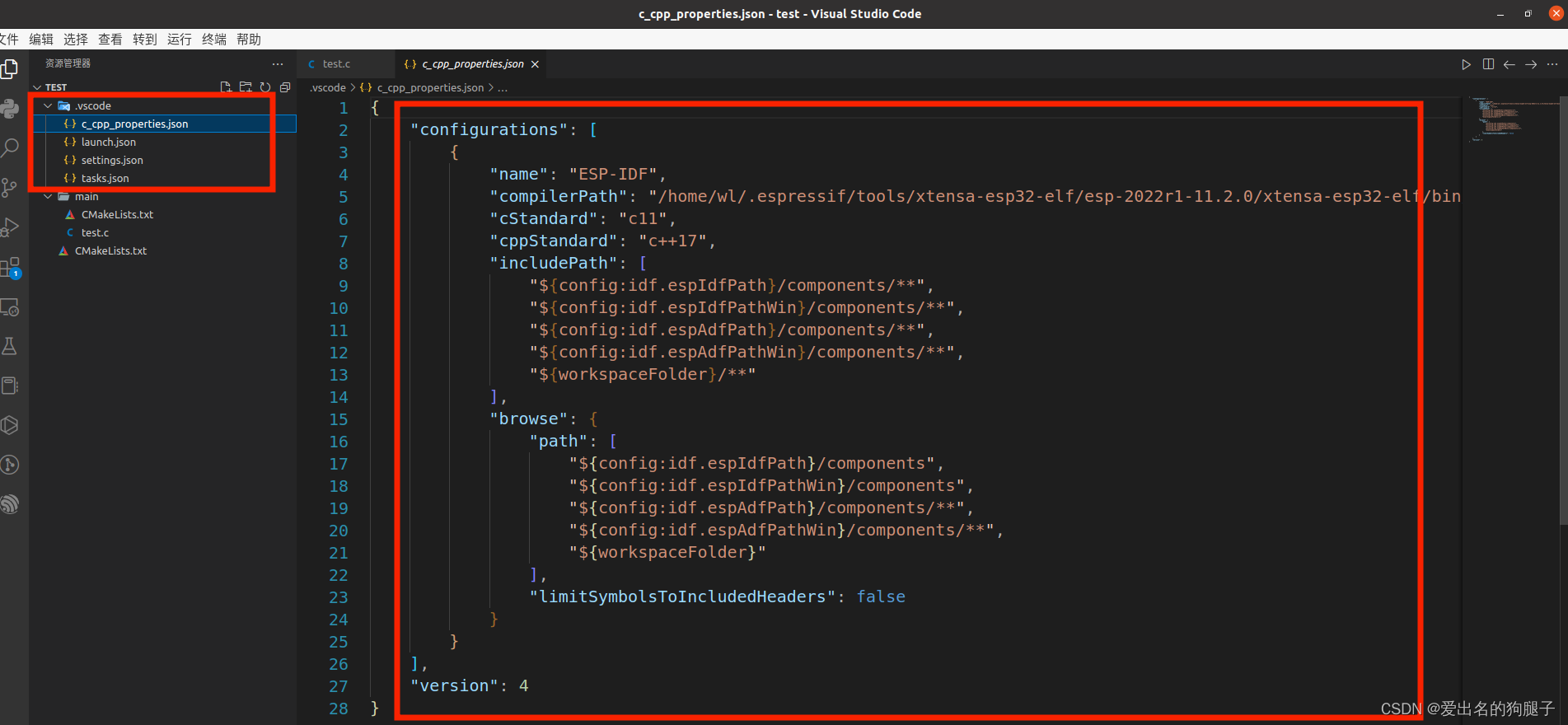This screenshot has width=1568, height=725.
Task: Click the hexagon icon in activity bar
Action: 9,425
